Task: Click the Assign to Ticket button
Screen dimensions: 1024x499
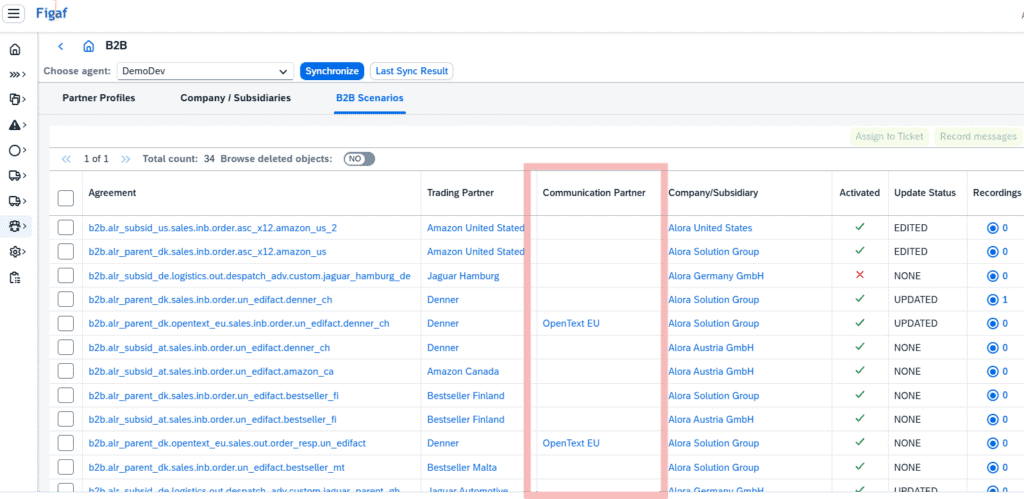Action: pos(889,136)
